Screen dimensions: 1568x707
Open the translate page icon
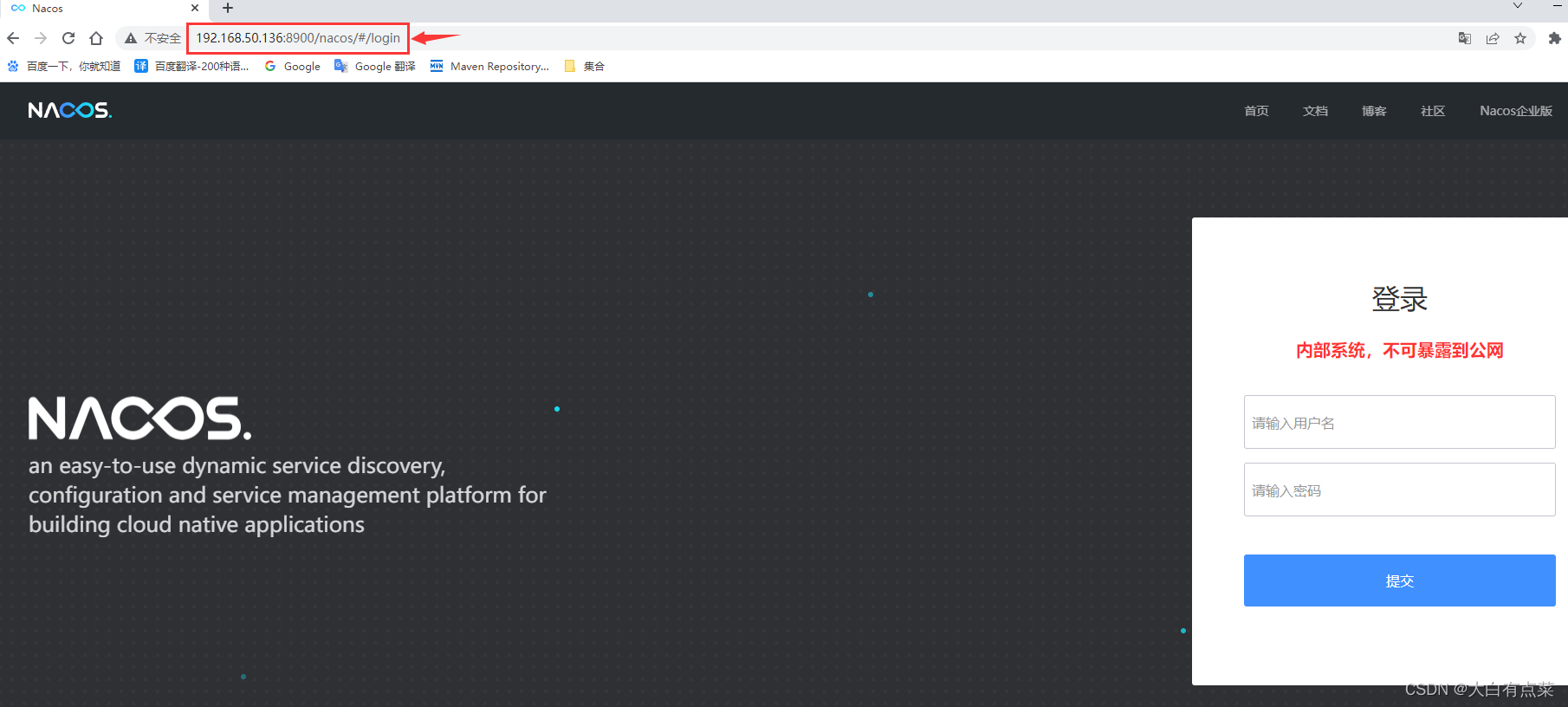tap(1465, 38)
